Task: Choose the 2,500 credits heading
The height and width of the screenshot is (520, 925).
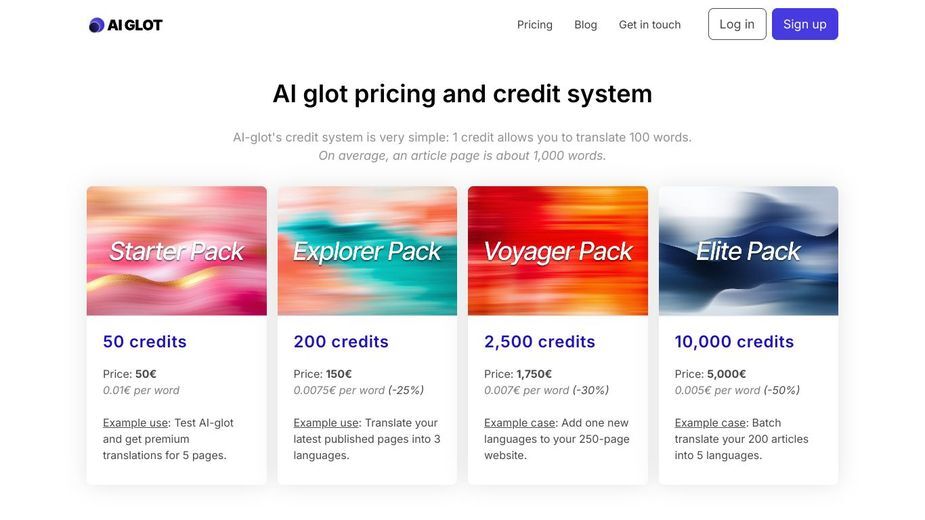Action: (x=539, y=342)
